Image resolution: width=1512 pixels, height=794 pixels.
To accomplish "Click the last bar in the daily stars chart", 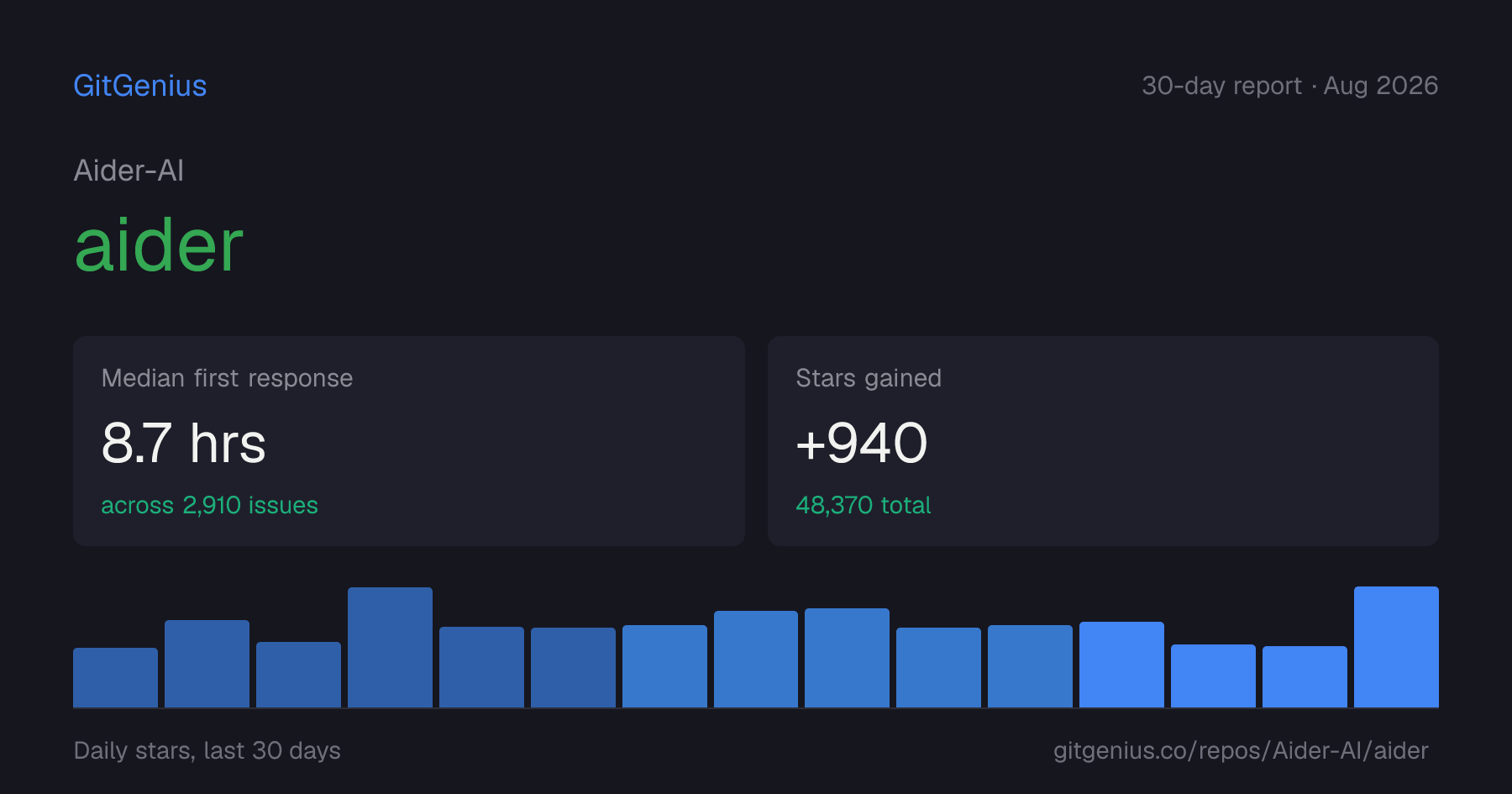I will coord(1396,647).
